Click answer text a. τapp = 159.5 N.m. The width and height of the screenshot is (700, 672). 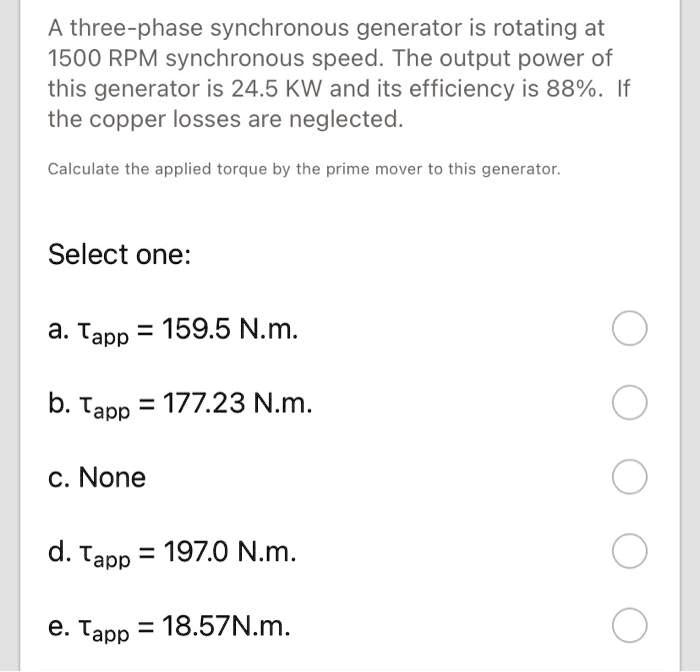[x=173, y=330]
